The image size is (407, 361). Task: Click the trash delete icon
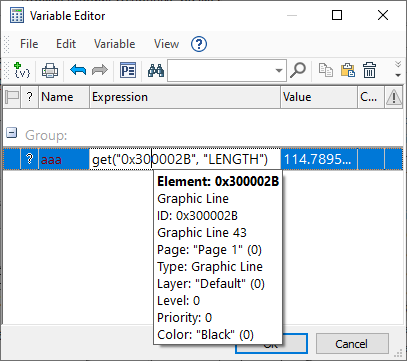coord(369,70)
